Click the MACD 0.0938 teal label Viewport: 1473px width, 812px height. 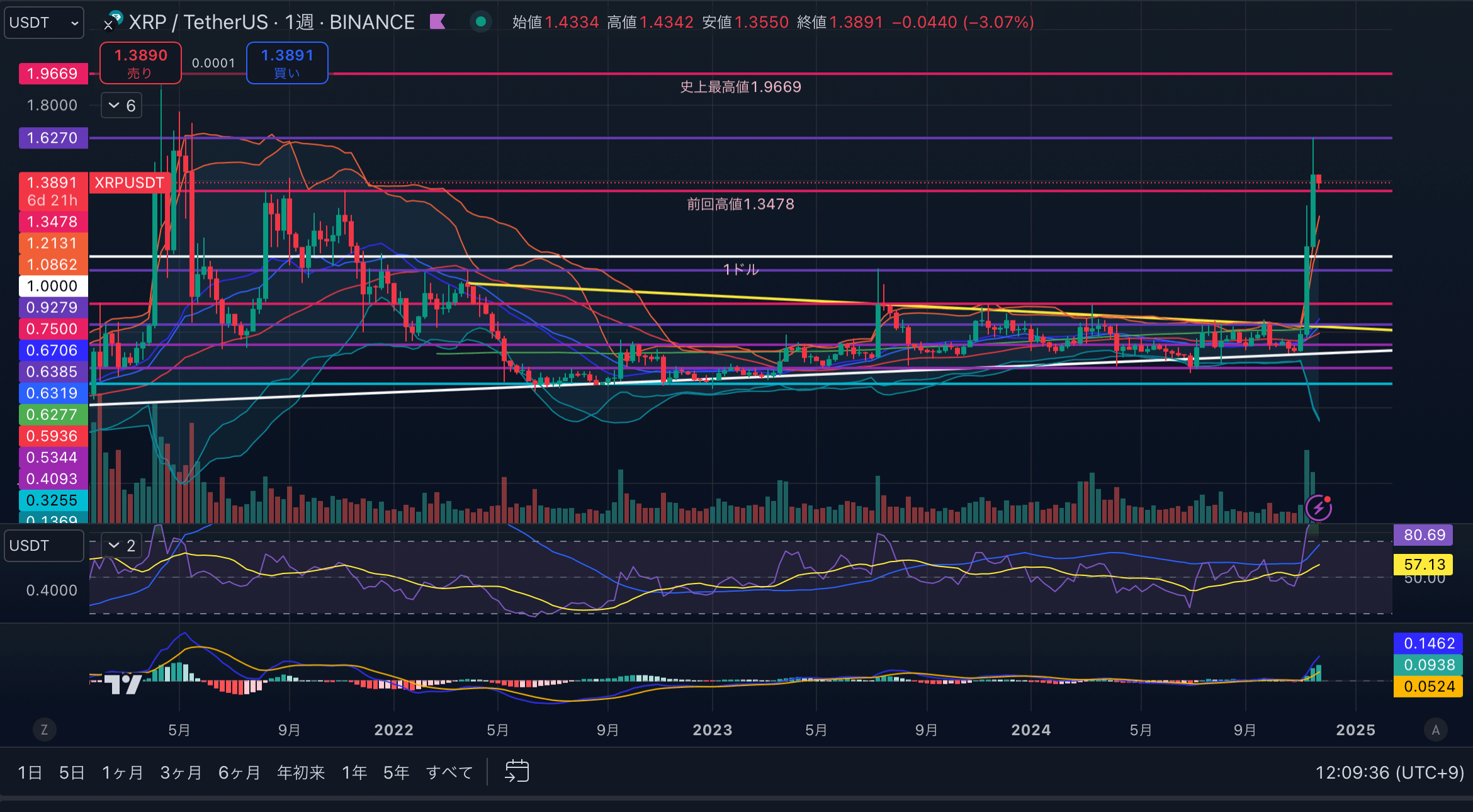coord(1429,665)
